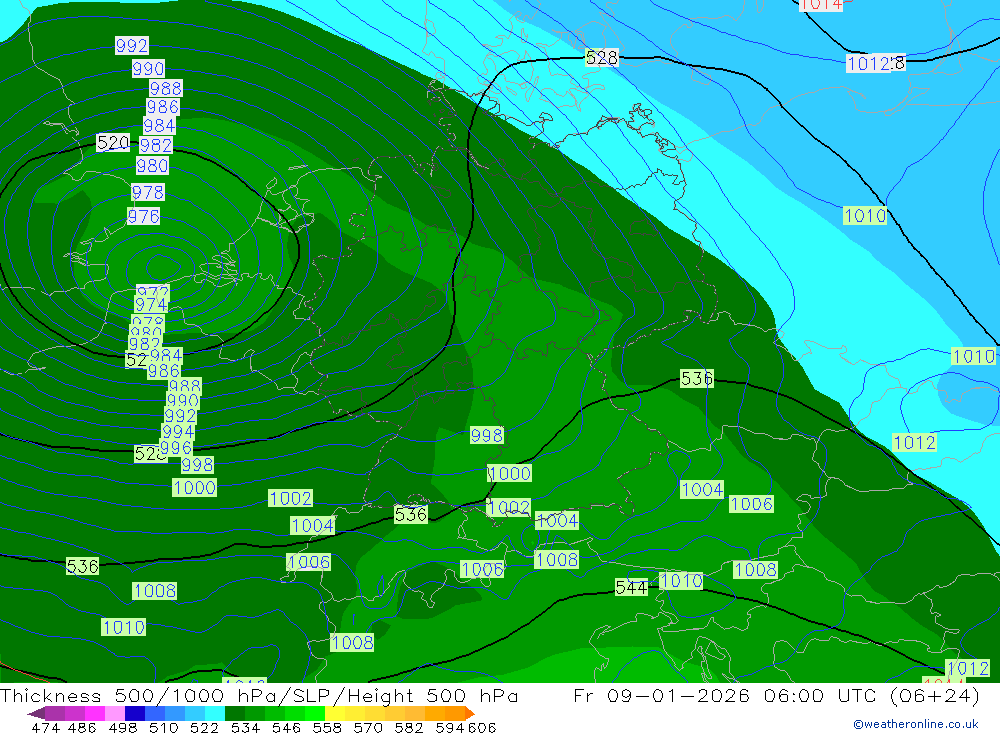This screenshot has width=1000, height=733.
Task: Click the map title 'Thickness 500/1000 hPa/SLP/Height 500 hPa'
Action: [259, 695]
